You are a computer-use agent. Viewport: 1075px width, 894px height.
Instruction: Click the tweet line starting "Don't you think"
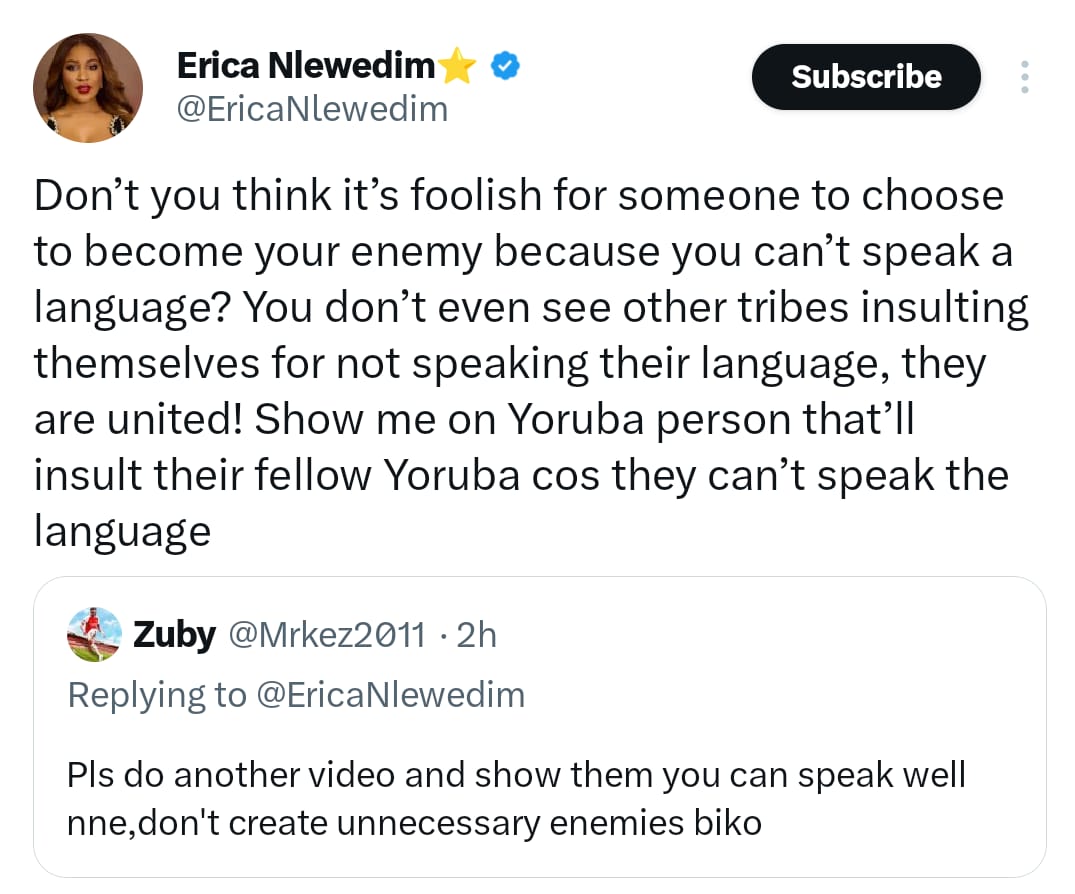tap(517, 195)
